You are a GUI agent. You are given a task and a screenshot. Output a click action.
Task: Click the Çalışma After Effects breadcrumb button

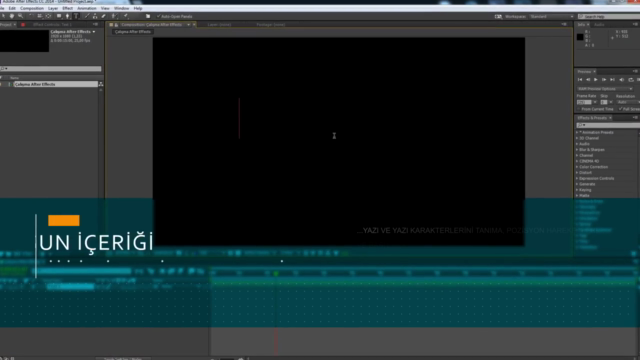click(x=132, y=31)
